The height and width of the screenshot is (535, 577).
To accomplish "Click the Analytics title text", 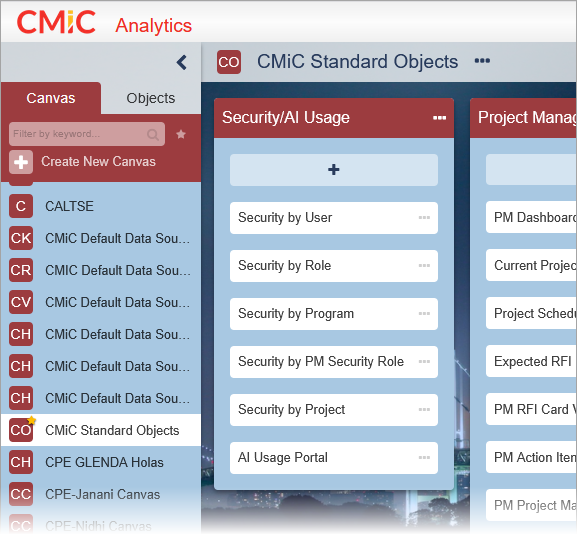I will click(153, 26).
